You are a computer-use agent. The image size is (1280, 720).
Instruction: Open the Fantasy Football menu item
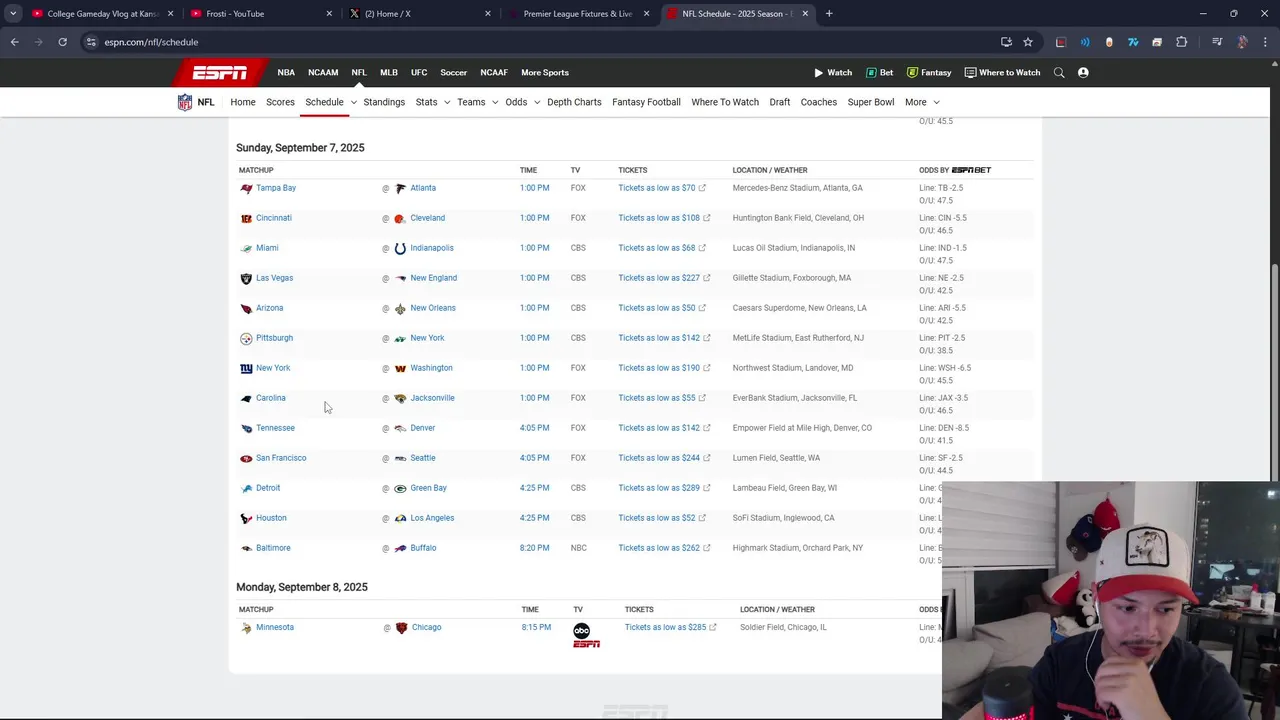pyautogui.click(x=646, y=102)
